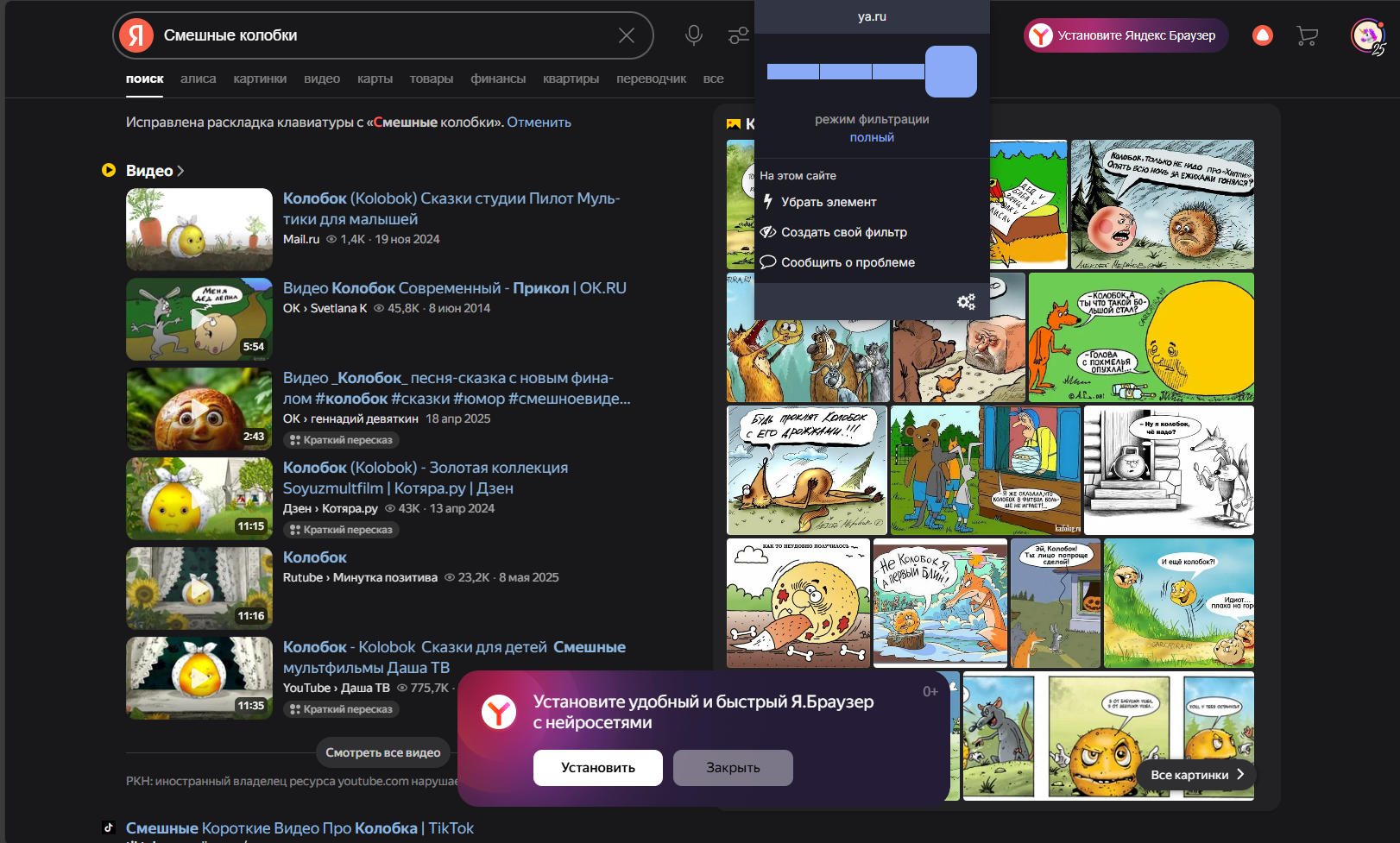Open the Rutube Колобок video title link
Viewport: 1400px width, 843px height.
click(x=315, y=557)
